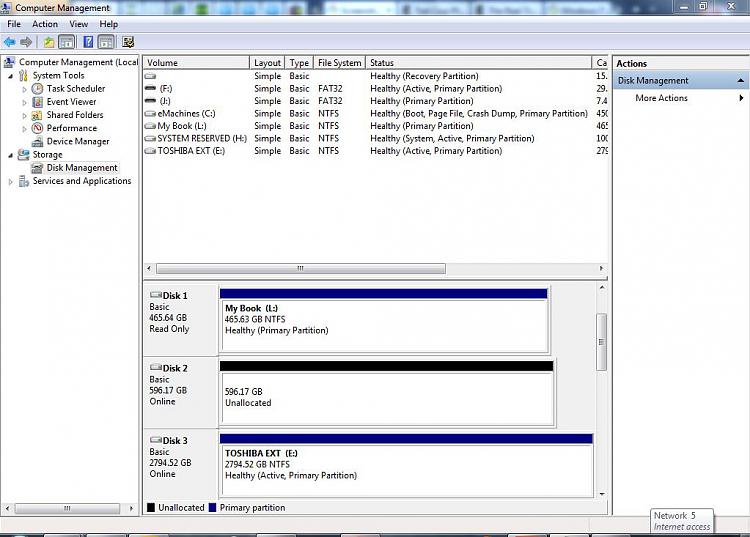Expand Services and Applications node
750x537 pixels.
click(11, 182)
